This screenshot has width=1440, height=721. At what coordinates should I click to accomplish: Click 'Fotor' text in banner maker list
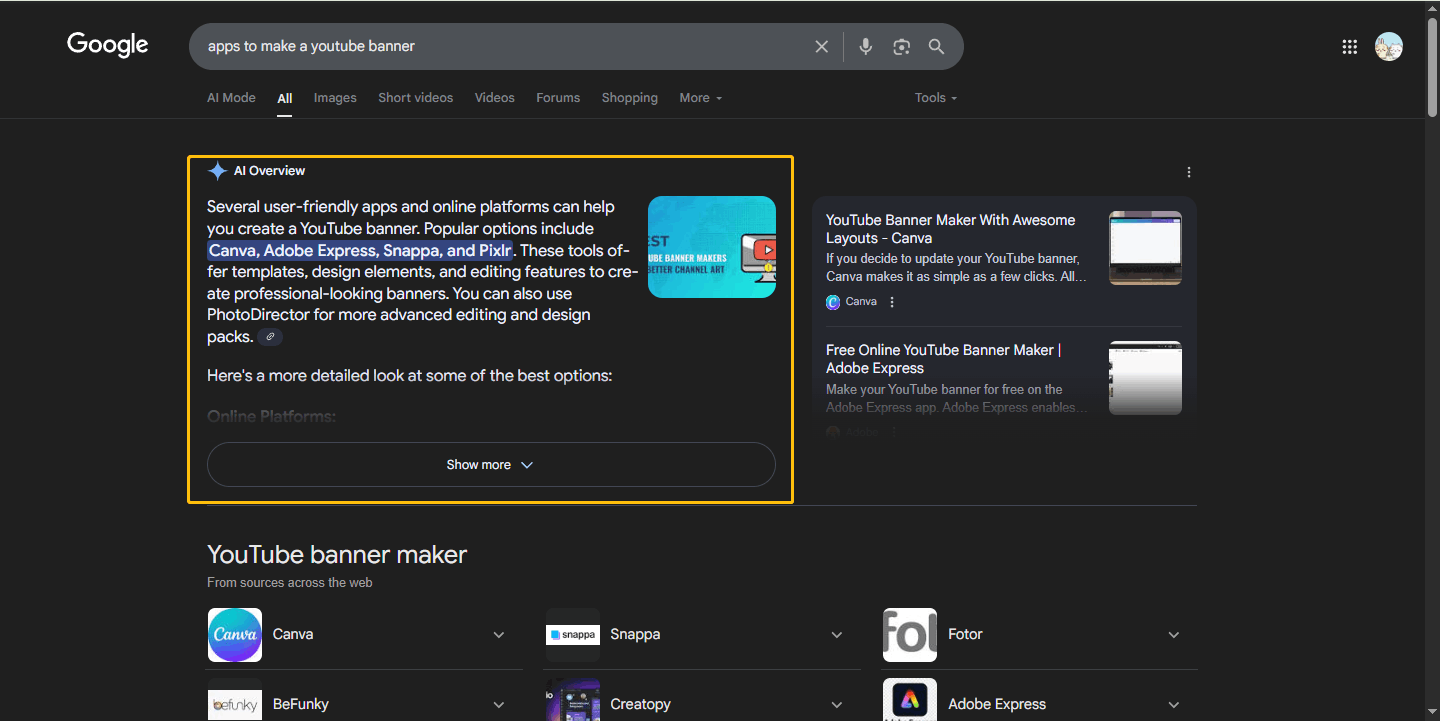pos(965,635)
